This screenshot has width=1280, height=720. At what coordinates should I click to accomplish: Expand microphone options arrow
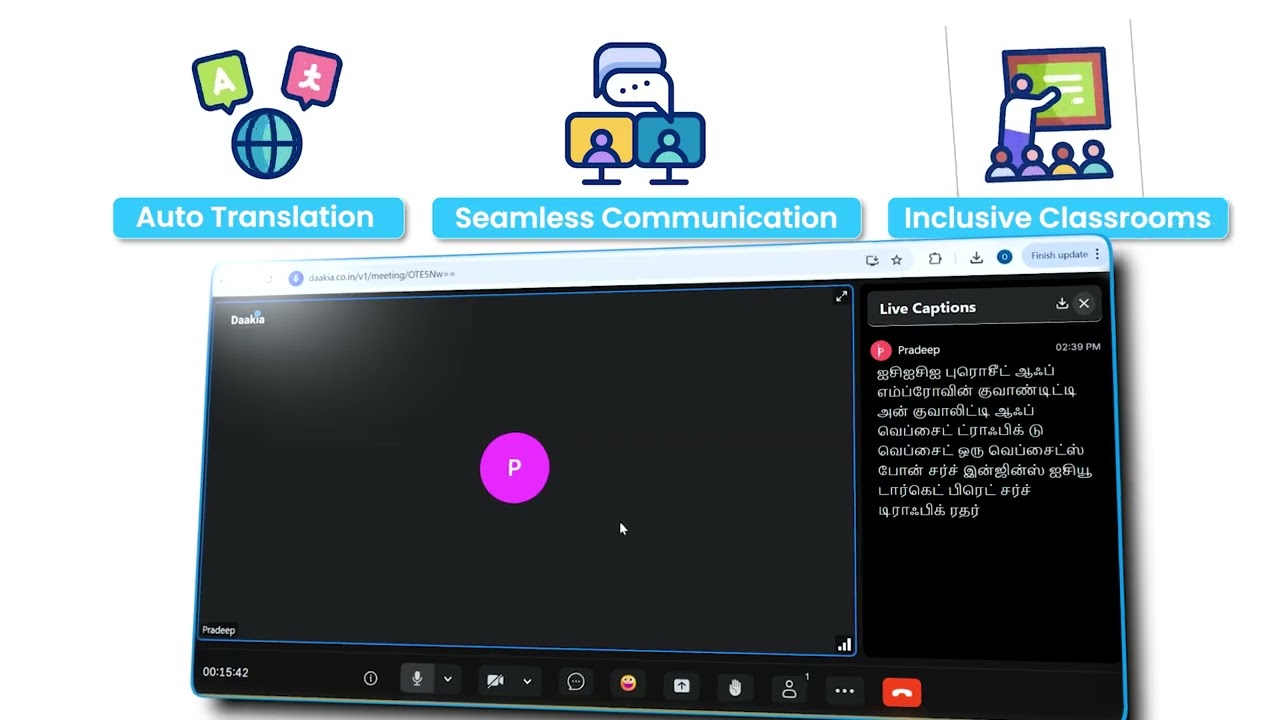(447, 679)
